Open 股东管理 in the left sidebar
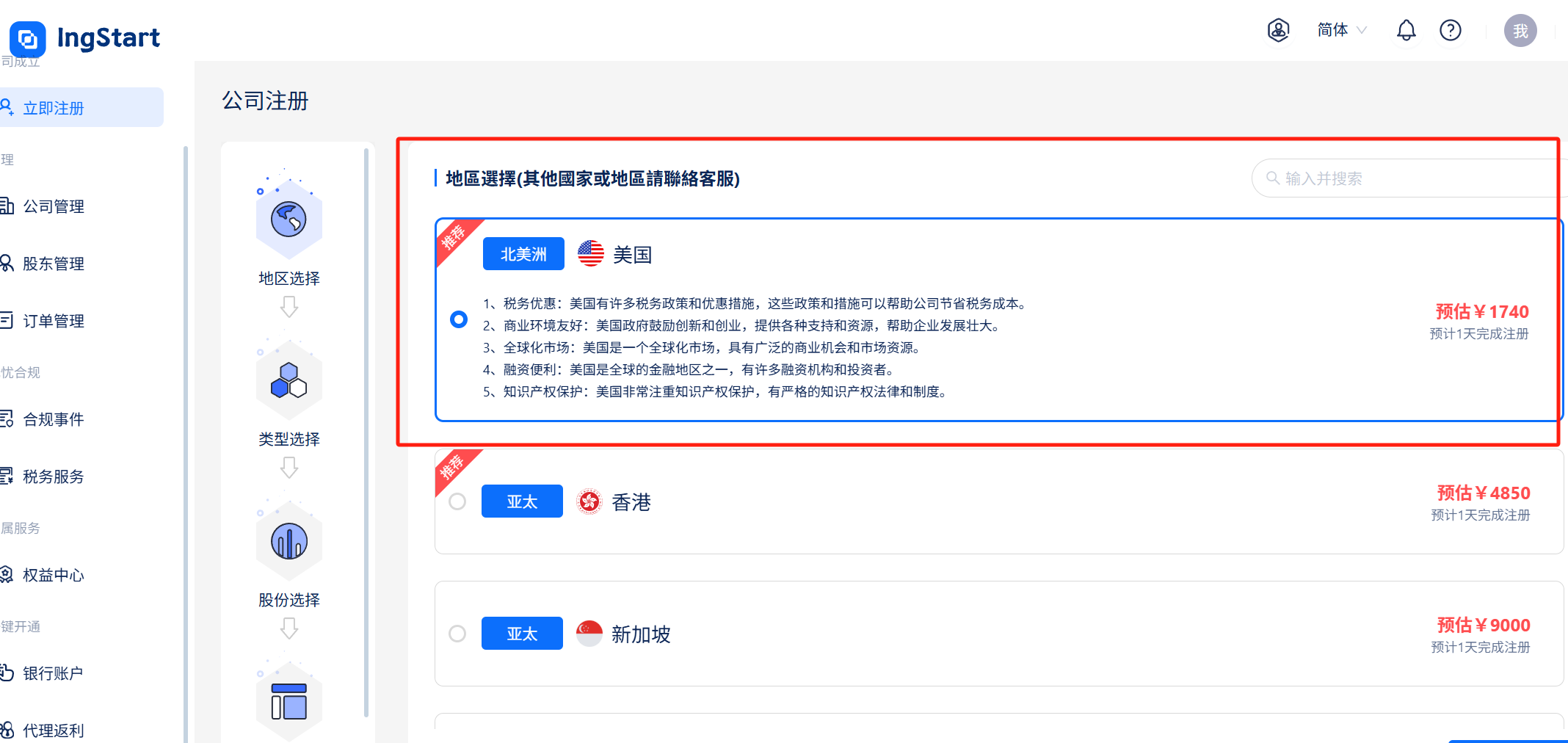 point(54,264)
